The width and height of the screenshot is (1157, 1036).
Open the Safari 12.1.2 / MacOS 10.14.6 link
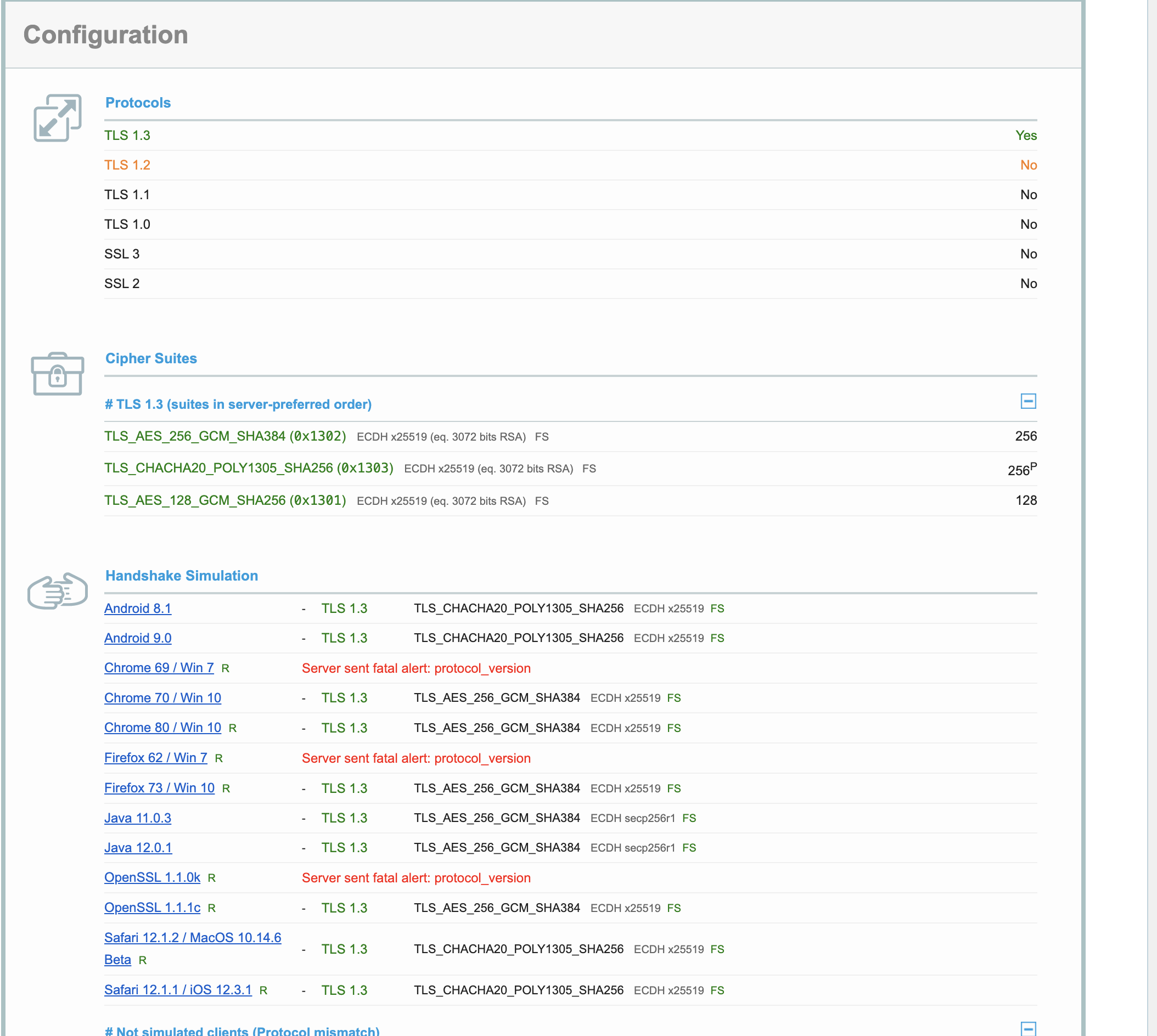(x=193, y=938)
